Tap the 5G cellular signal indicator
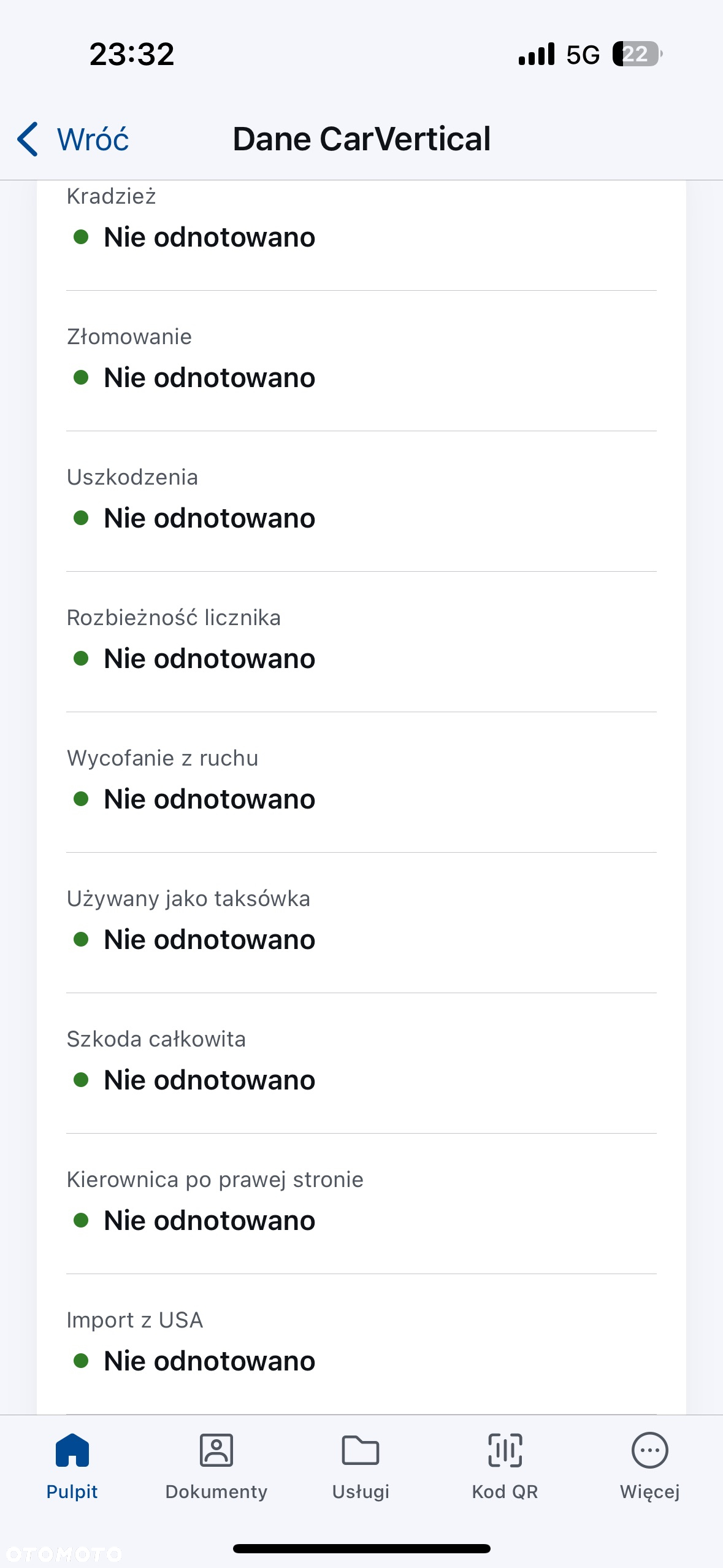This screenshot has height=1568, width=723. [559, 54]
